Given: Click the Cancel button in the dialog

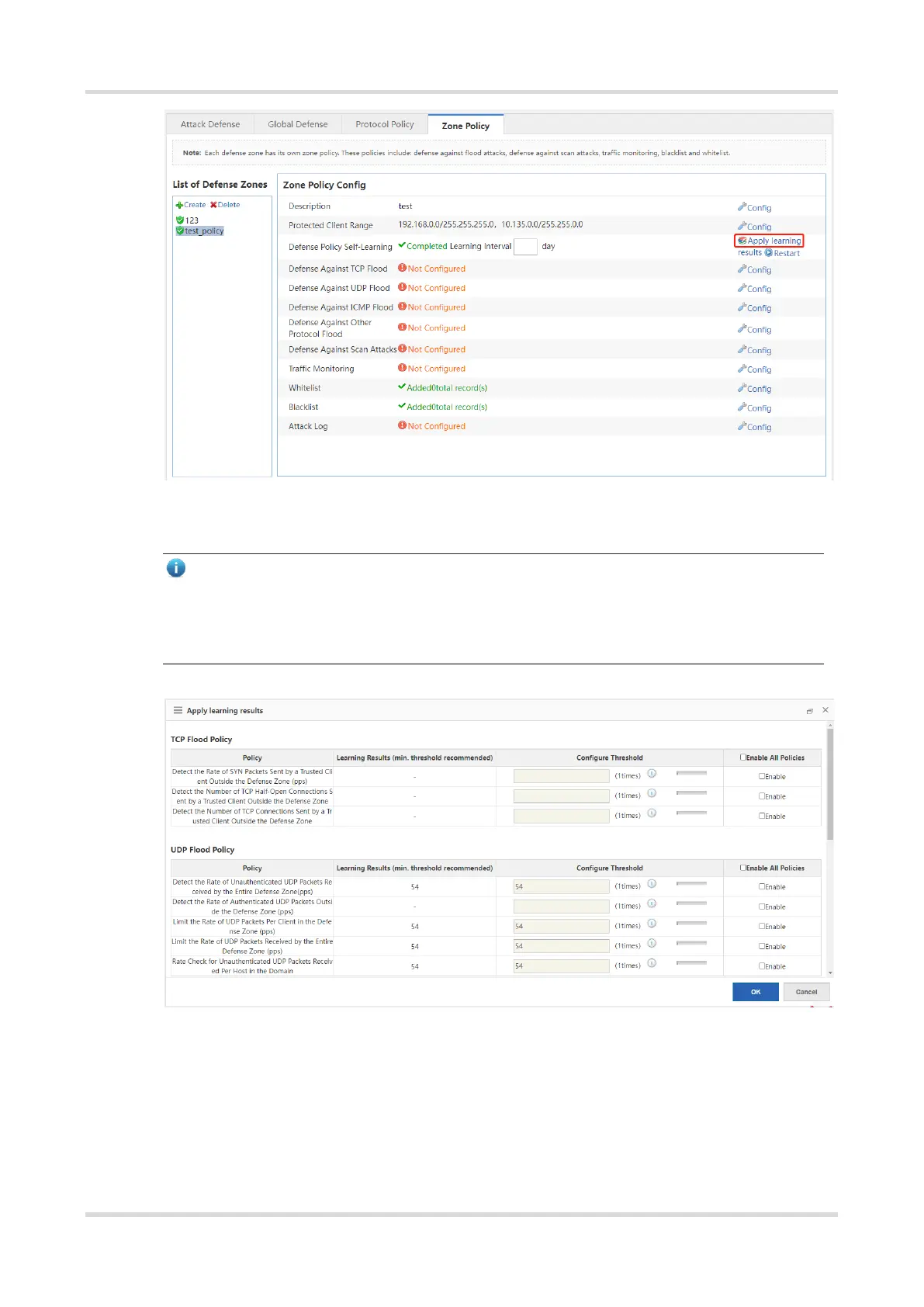Looking at the screenshot, I should pos(806,992).
